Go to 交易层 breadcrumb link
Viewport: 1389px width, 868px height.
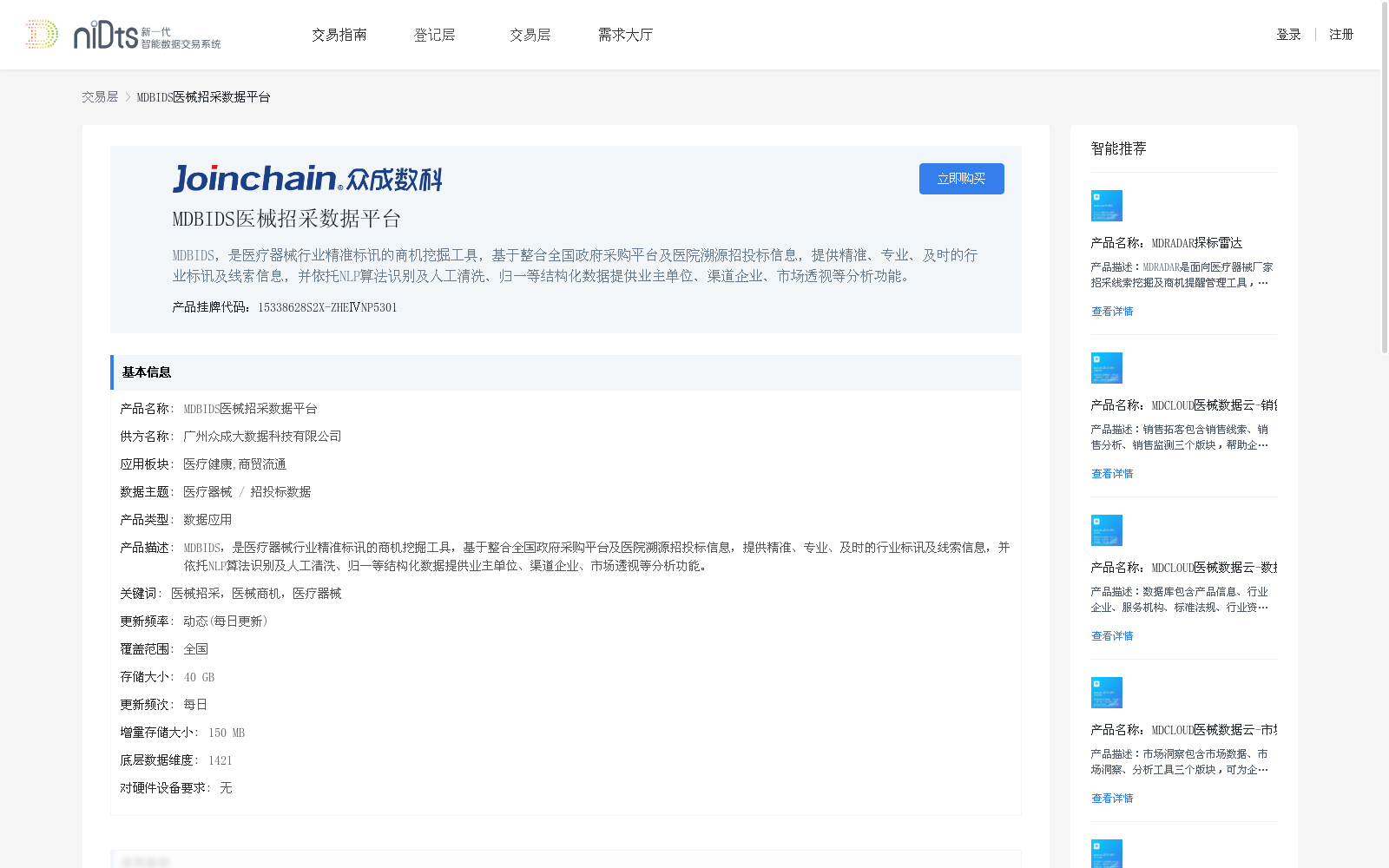(x=100, y=97)
